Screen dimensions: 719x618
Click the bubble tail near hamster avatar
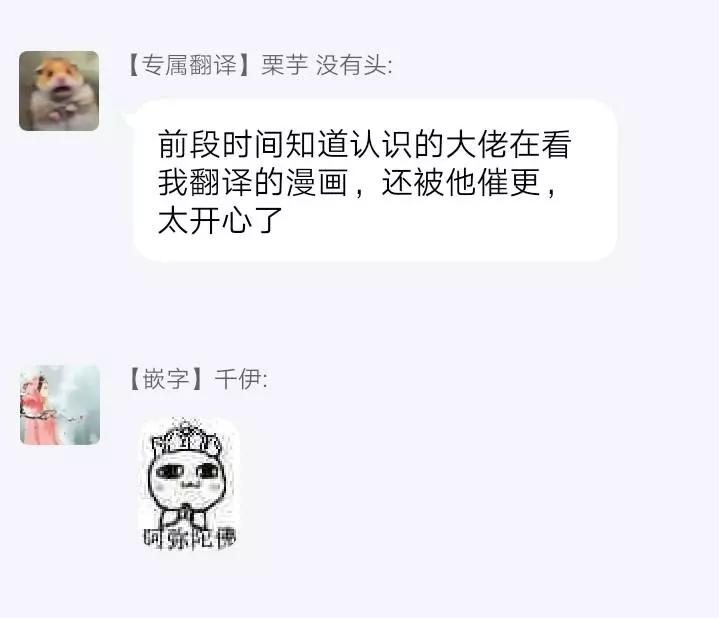[x=128, y=118]
